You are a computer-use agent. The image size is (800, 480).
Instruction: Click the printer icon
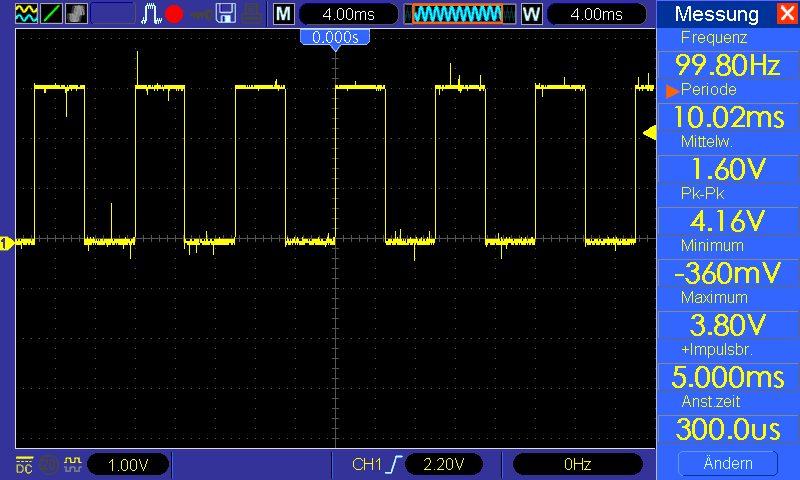252,14
